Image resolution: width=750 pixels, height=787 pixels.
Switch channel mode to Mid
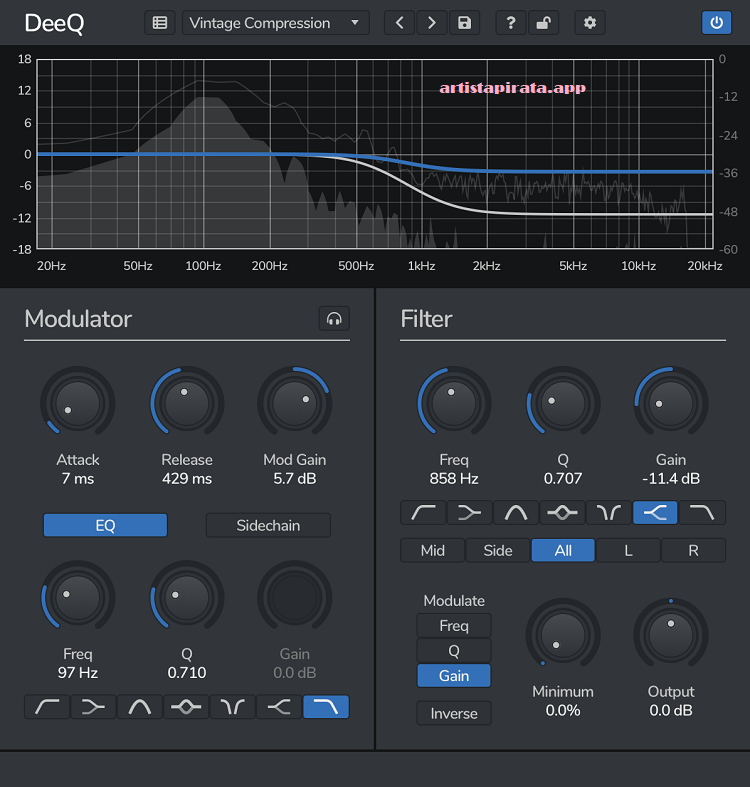(x=433, y=550)
